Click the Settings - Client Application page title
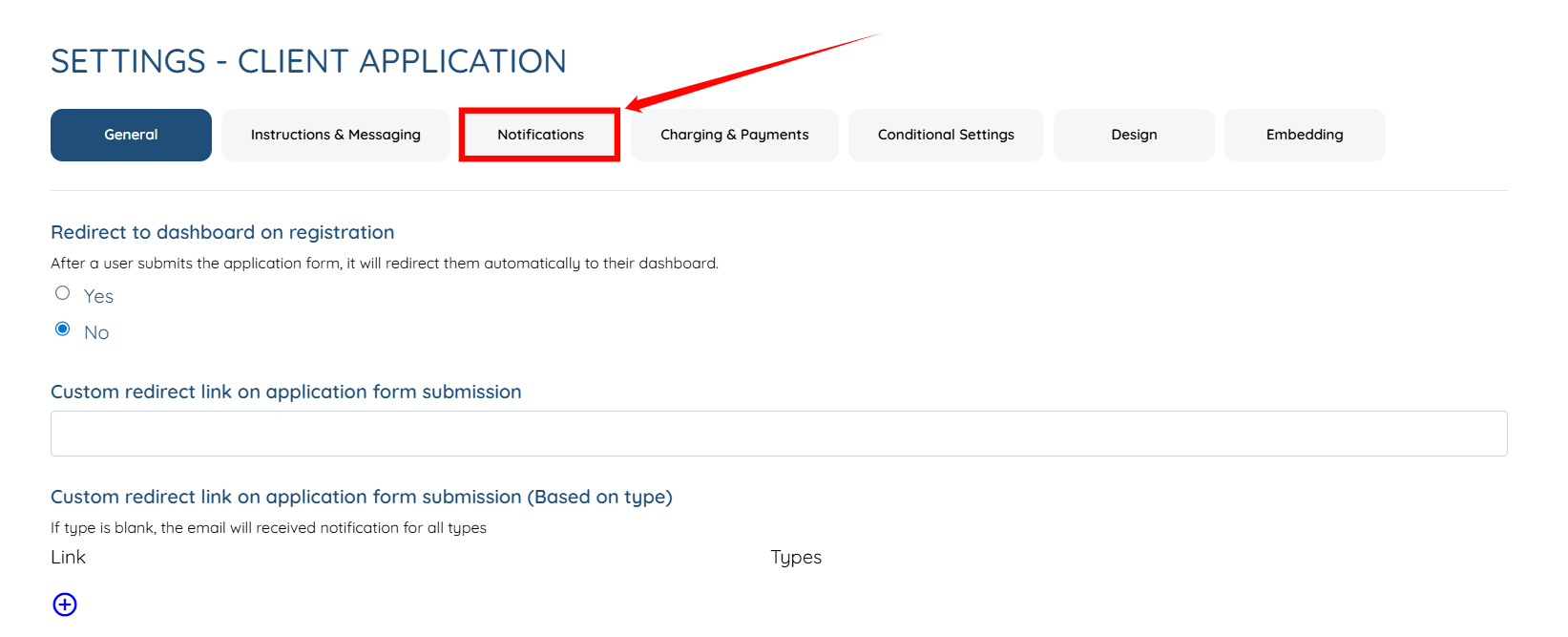 308,61
